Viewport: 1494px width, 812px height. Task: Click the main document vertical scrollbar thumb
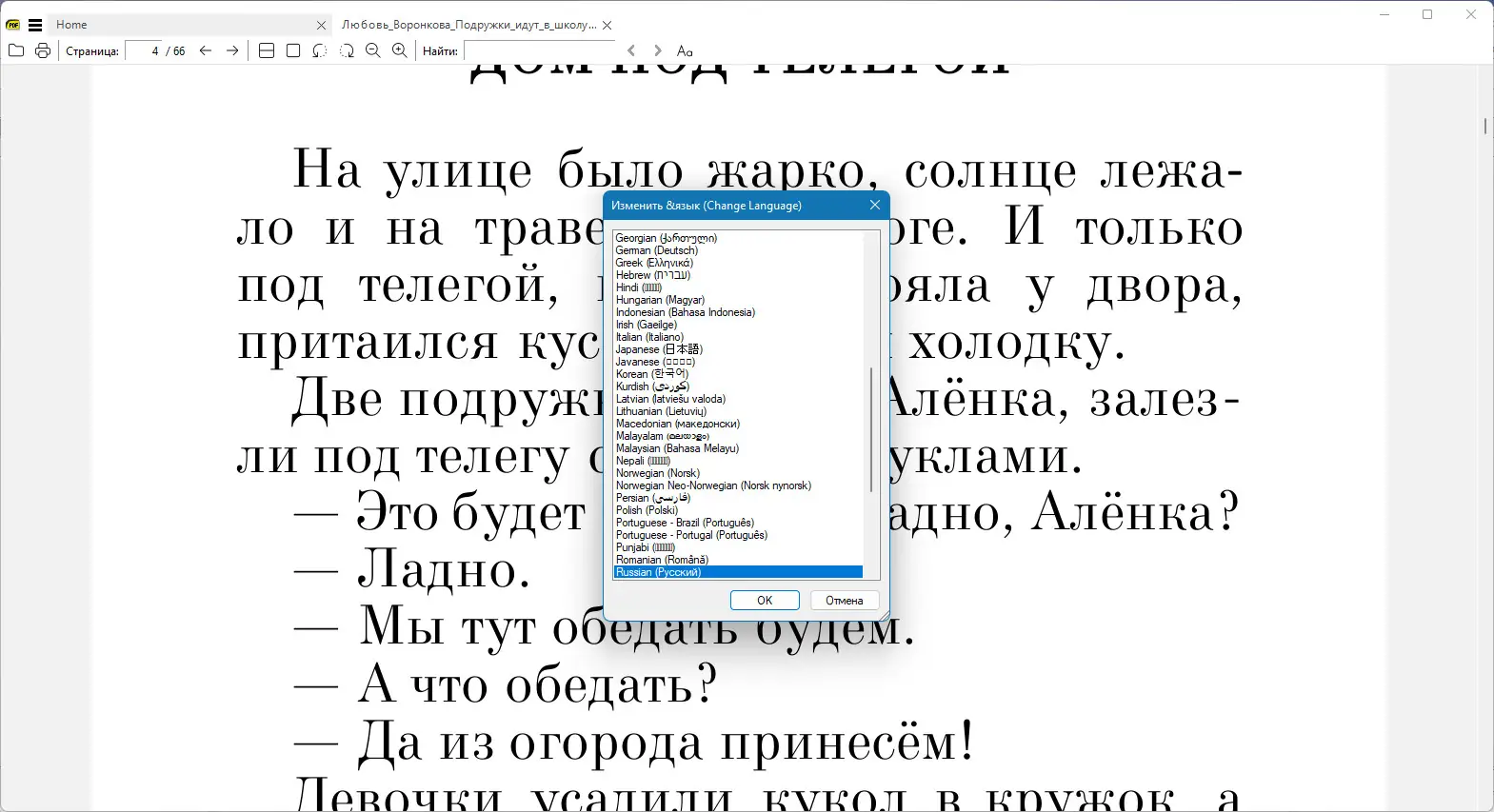[x=1485, y=126]
